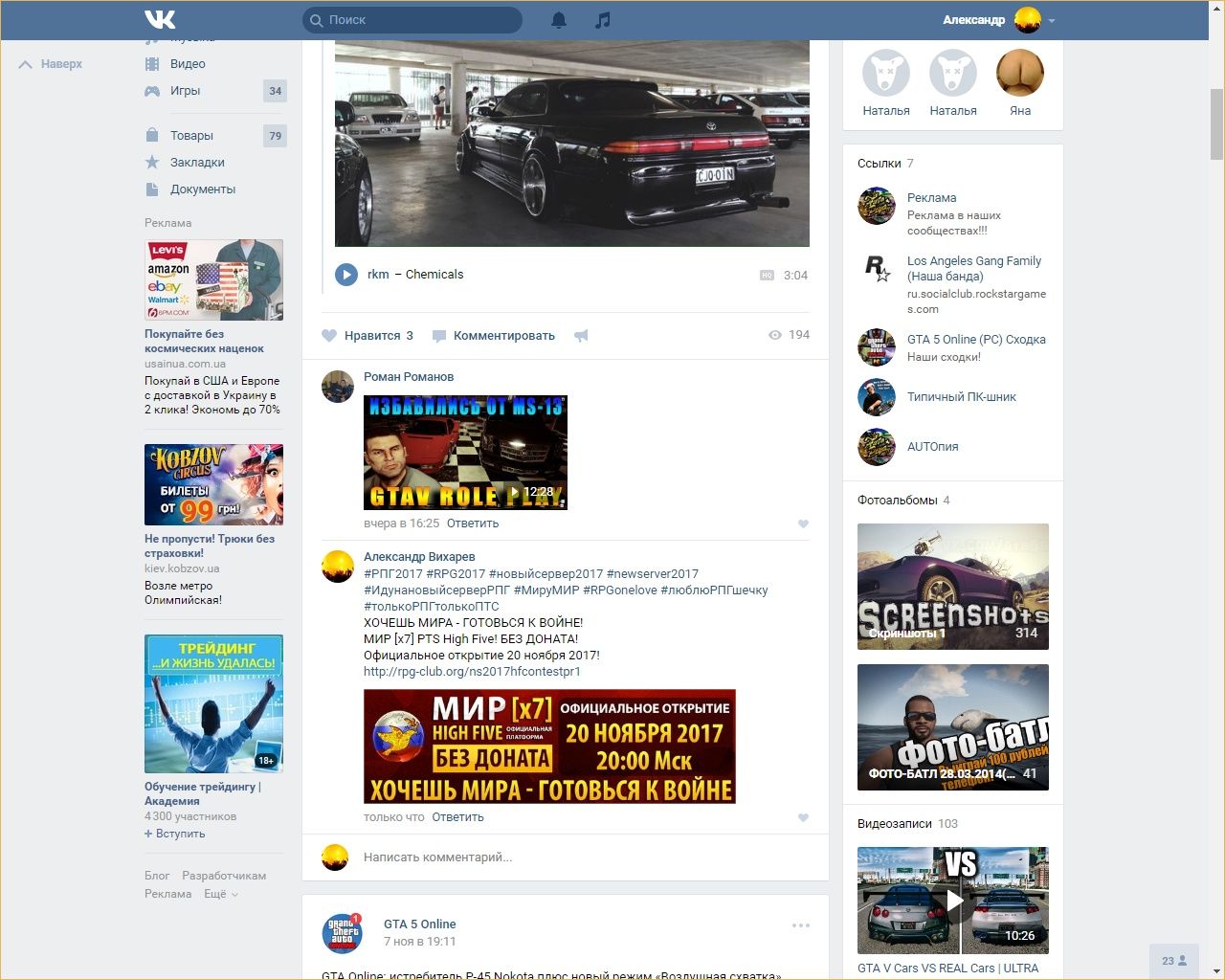Open the AUTOпия link avatar
The image size is (1225, 980).
click(x=877, y=447)
